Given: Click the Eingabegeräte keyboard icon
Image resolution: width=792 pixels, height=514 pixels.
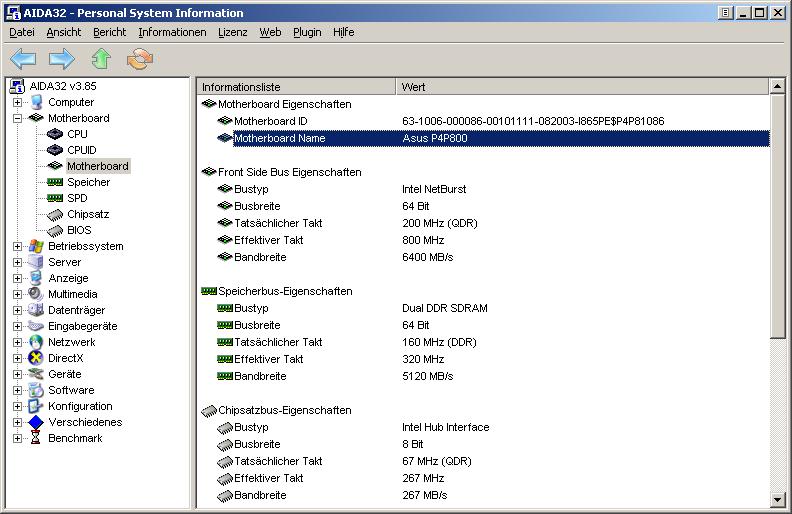Looking at the screenshot, I should coord(36,326).
